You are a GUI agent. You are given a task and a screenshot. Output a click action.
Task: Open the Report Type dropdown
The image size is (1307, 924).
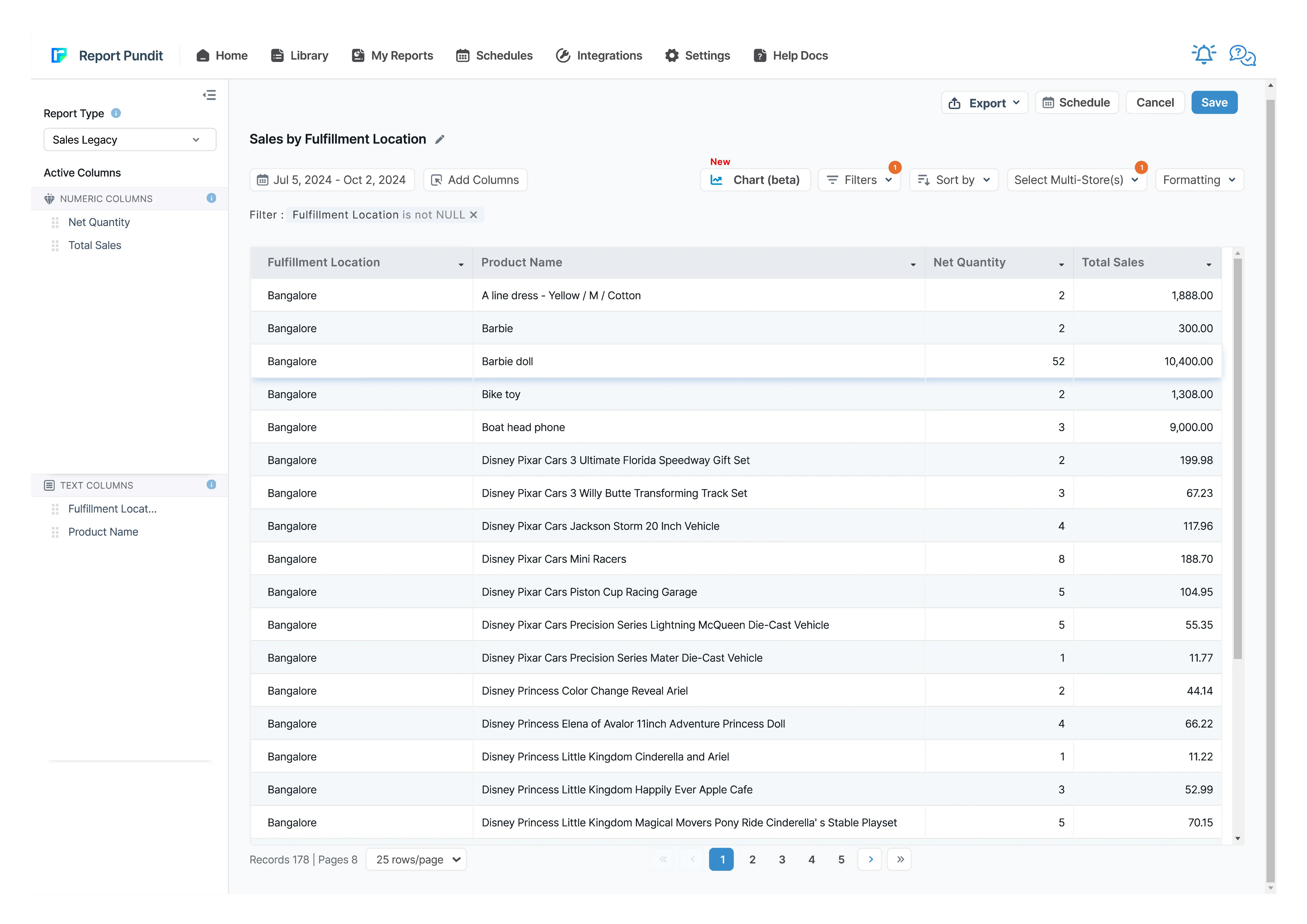[130, 140]
